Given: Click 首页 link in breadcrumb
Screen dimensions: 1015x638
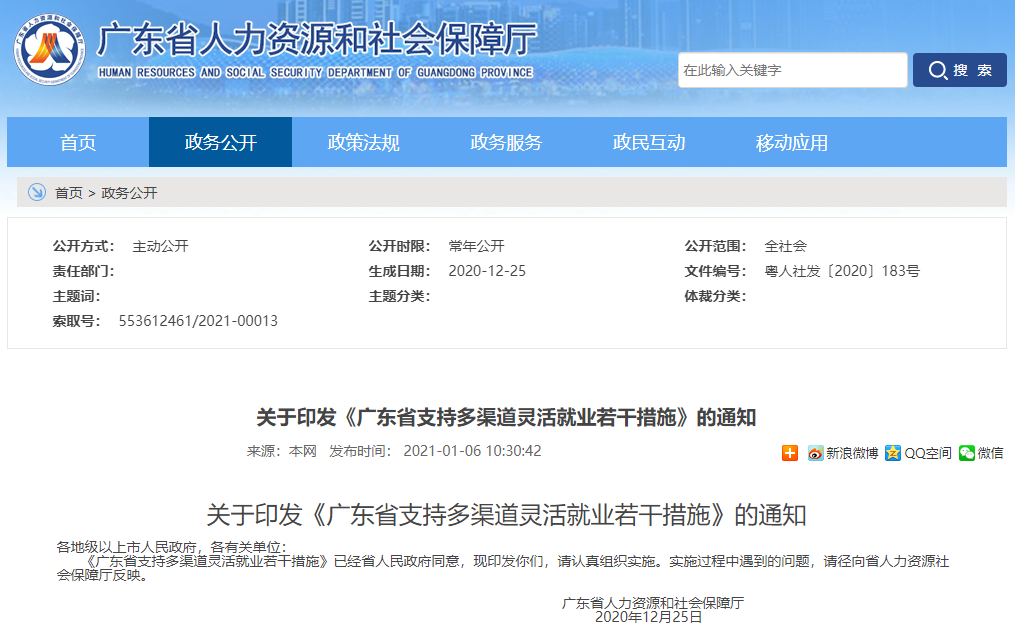Looking at the screenshot, I should point(69,193).
